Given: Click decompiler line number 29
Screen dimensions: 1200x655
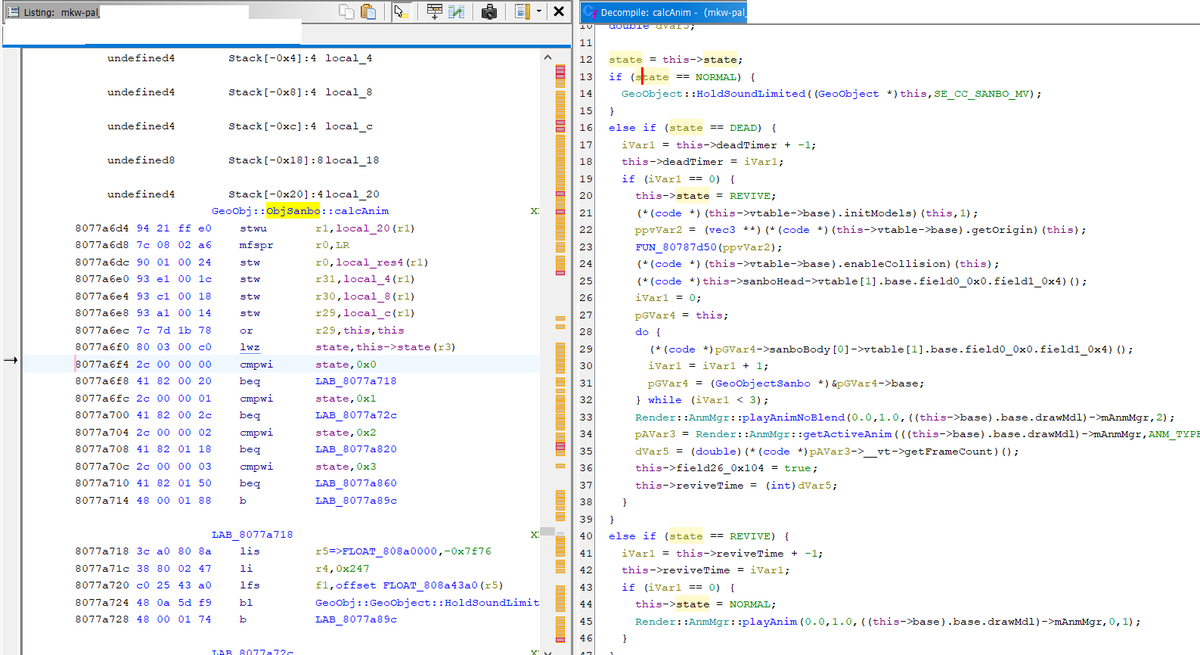Looking at the screenshot, I should pos(587,349).
